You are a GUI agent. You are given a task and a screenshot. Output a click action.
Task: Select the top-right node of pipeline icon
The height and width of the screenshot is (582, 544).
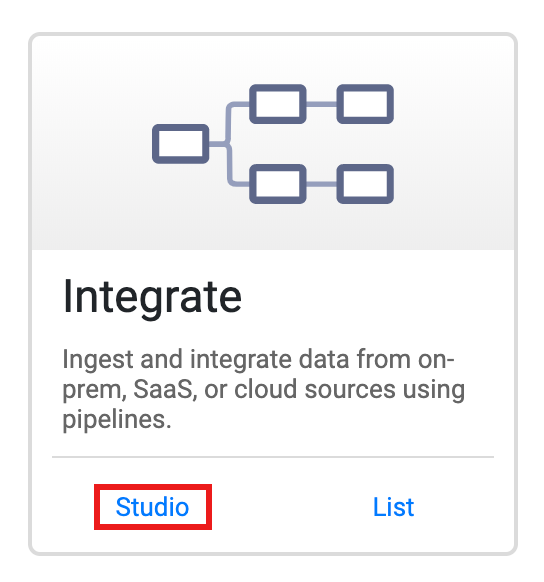tap(365, 104)
